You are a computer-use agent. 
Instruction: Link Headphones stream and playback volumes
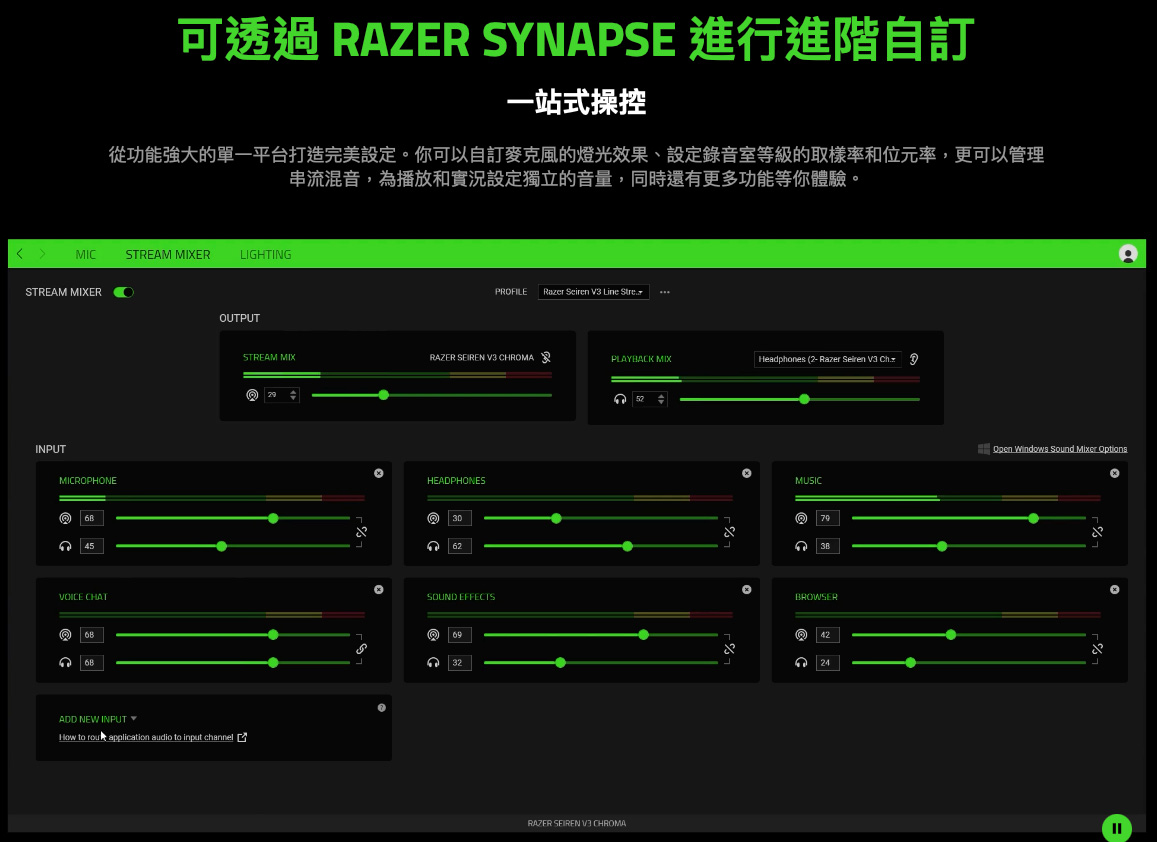pyautogui.click(x=729, y=532)
